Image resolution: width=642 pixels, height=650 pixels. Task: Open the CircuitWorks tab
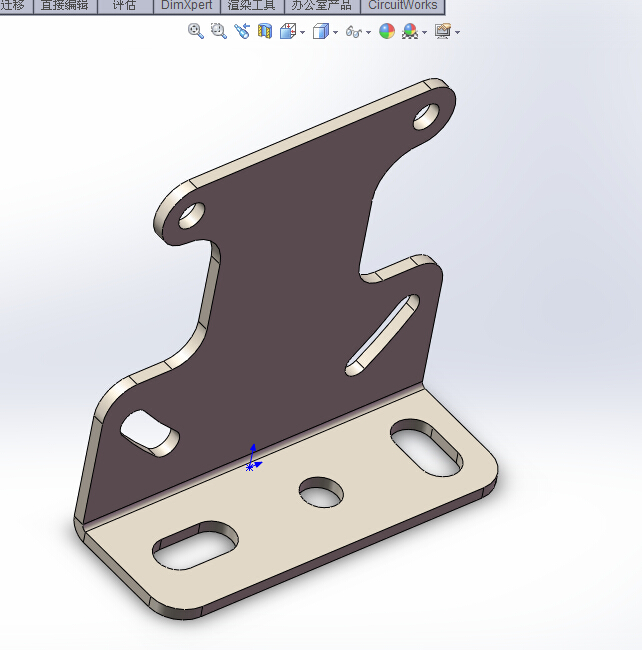click(x=403, y=6)
